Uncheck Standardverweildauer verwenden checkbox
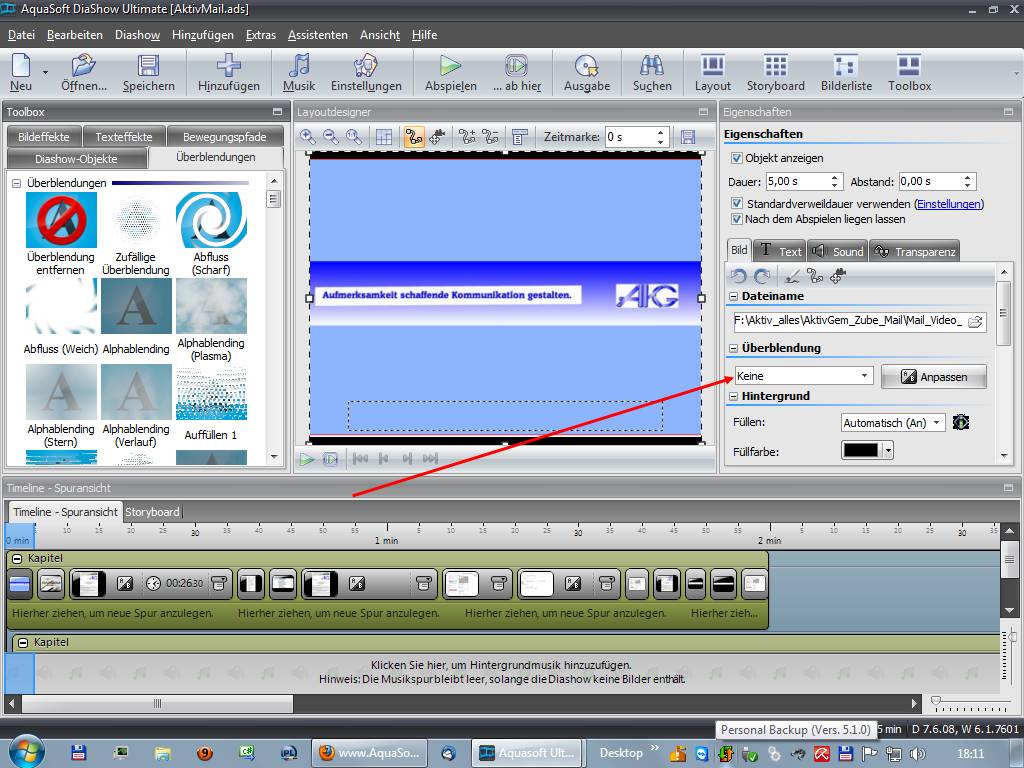 coord(737,204)
